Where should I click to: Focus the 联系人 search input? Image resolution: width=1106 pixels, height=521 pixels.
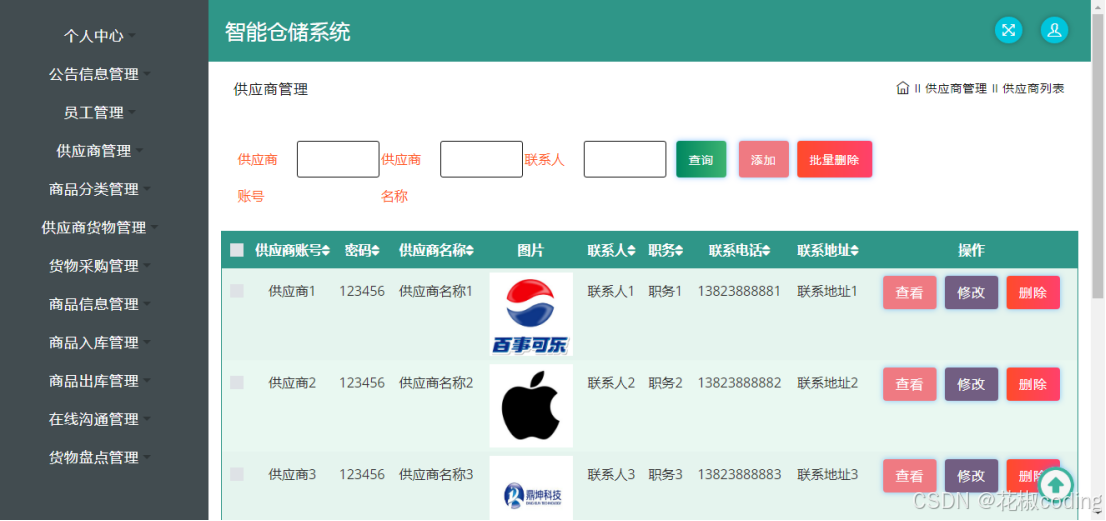pyautogui.click(x=625, y=159)
